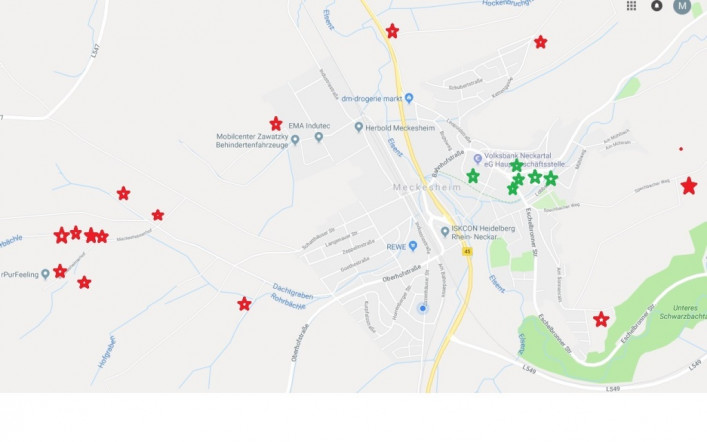Open the dm-drogerie markt place label
Screen dimensions: 707x442
[x=372, y=98]
